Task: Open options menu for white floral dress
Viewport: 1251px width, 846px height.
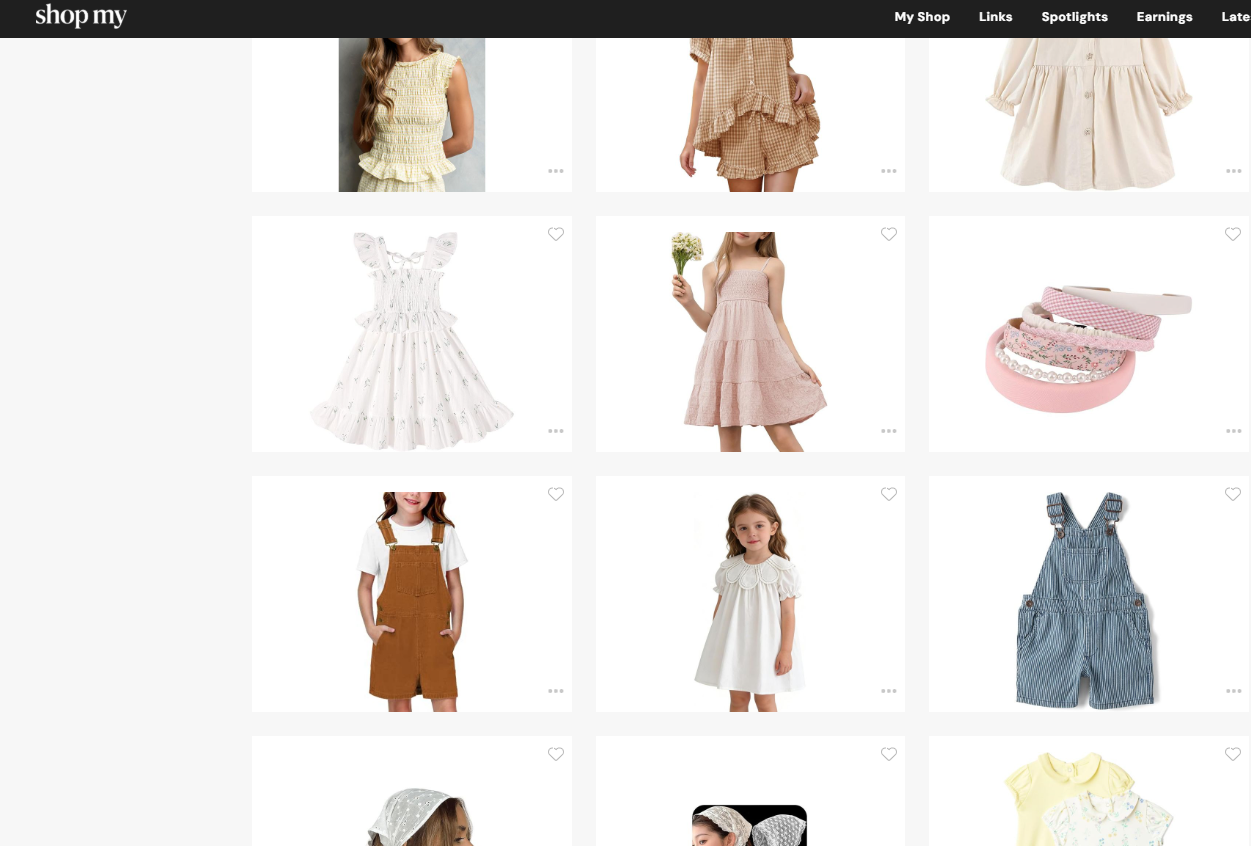Action: (x=556, y=431)
